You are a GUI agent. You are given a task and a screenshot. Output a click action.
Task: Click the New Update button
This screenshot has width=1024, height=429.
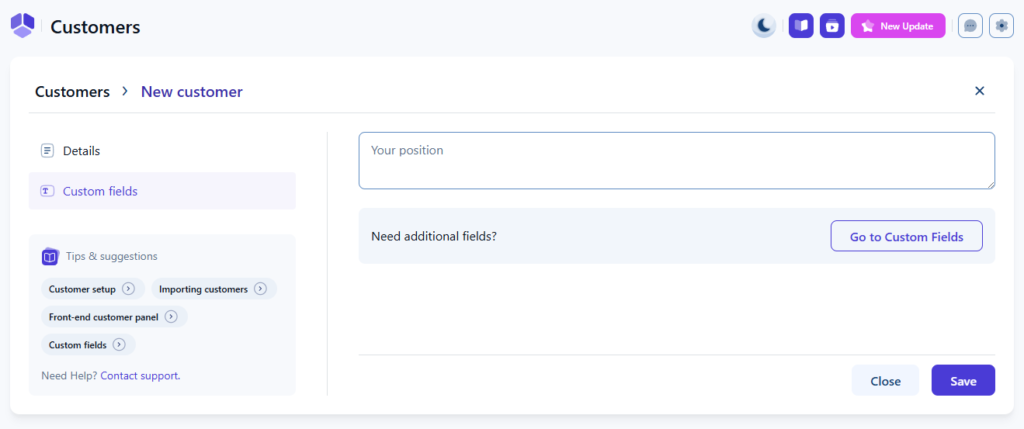tap(897, 26)
